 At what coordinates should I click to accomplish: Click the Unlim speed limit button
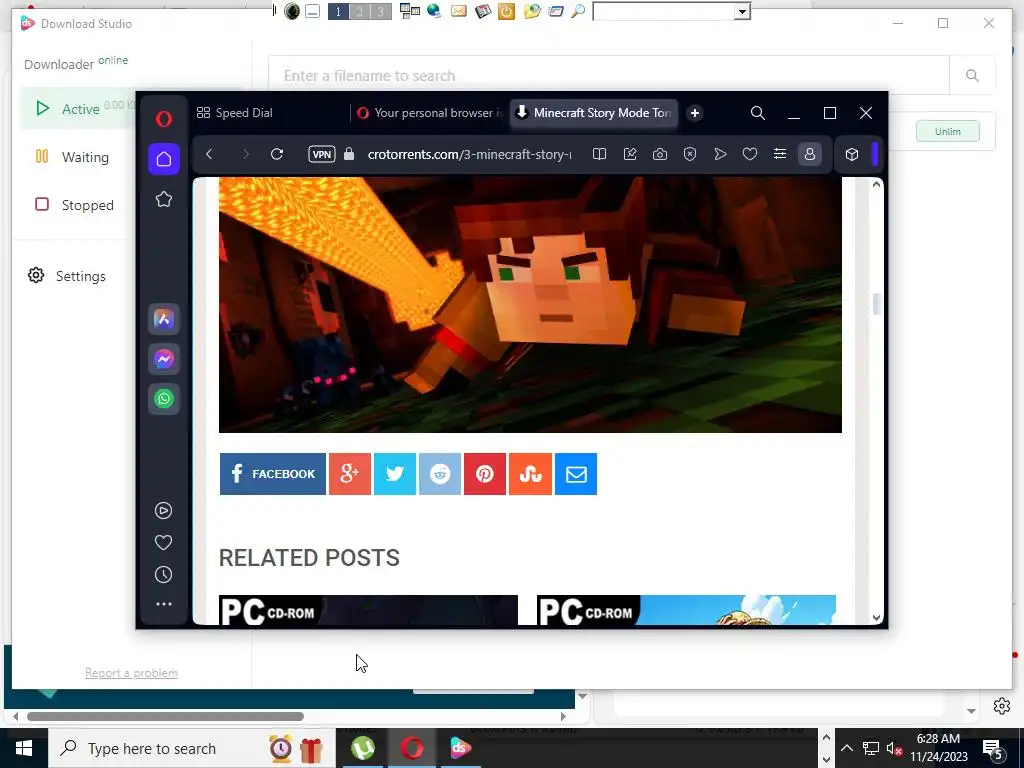click(948, 131)
